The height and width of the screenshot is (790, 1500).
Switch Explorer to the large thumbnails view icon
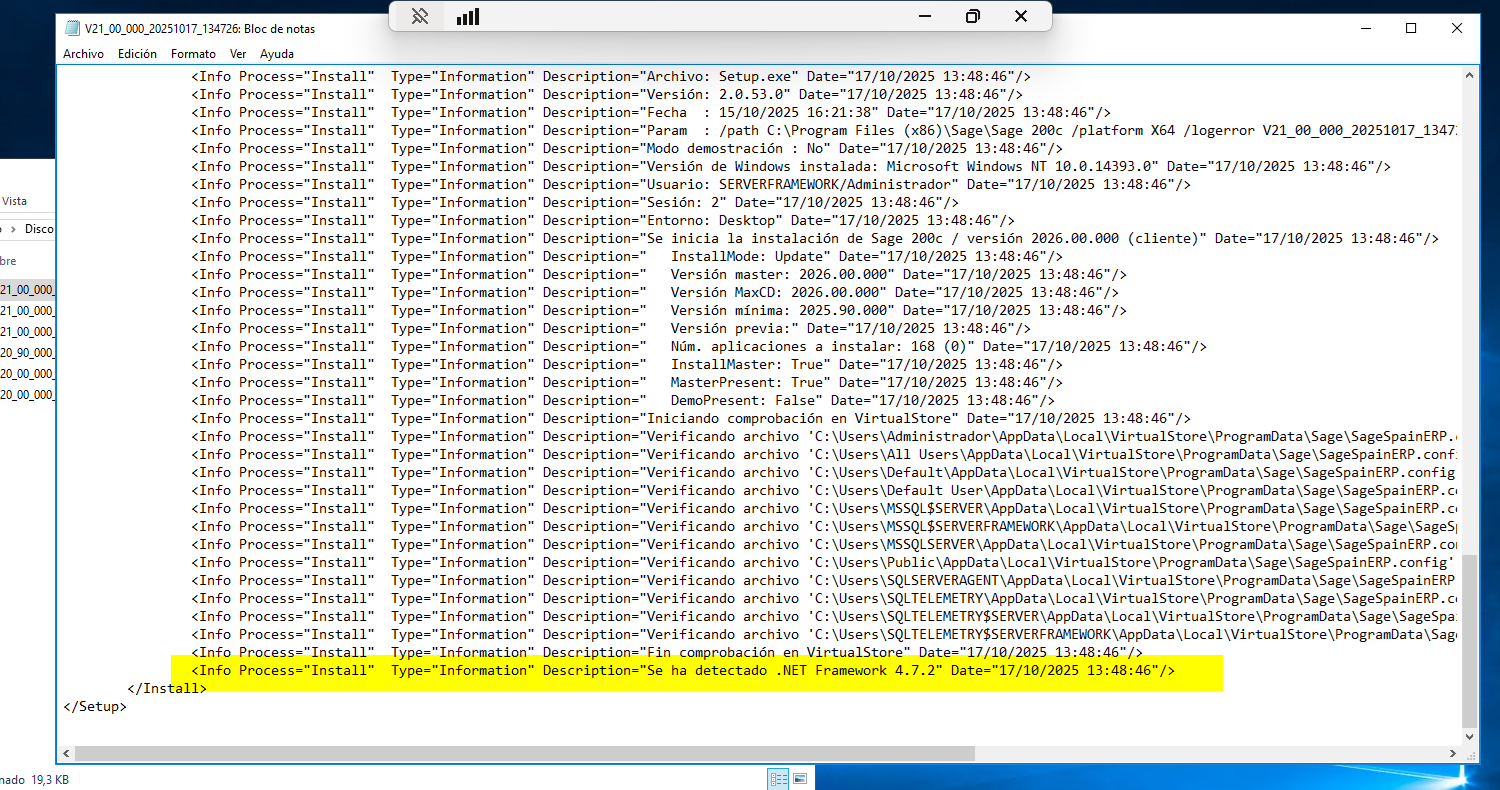tap(800, 779)
